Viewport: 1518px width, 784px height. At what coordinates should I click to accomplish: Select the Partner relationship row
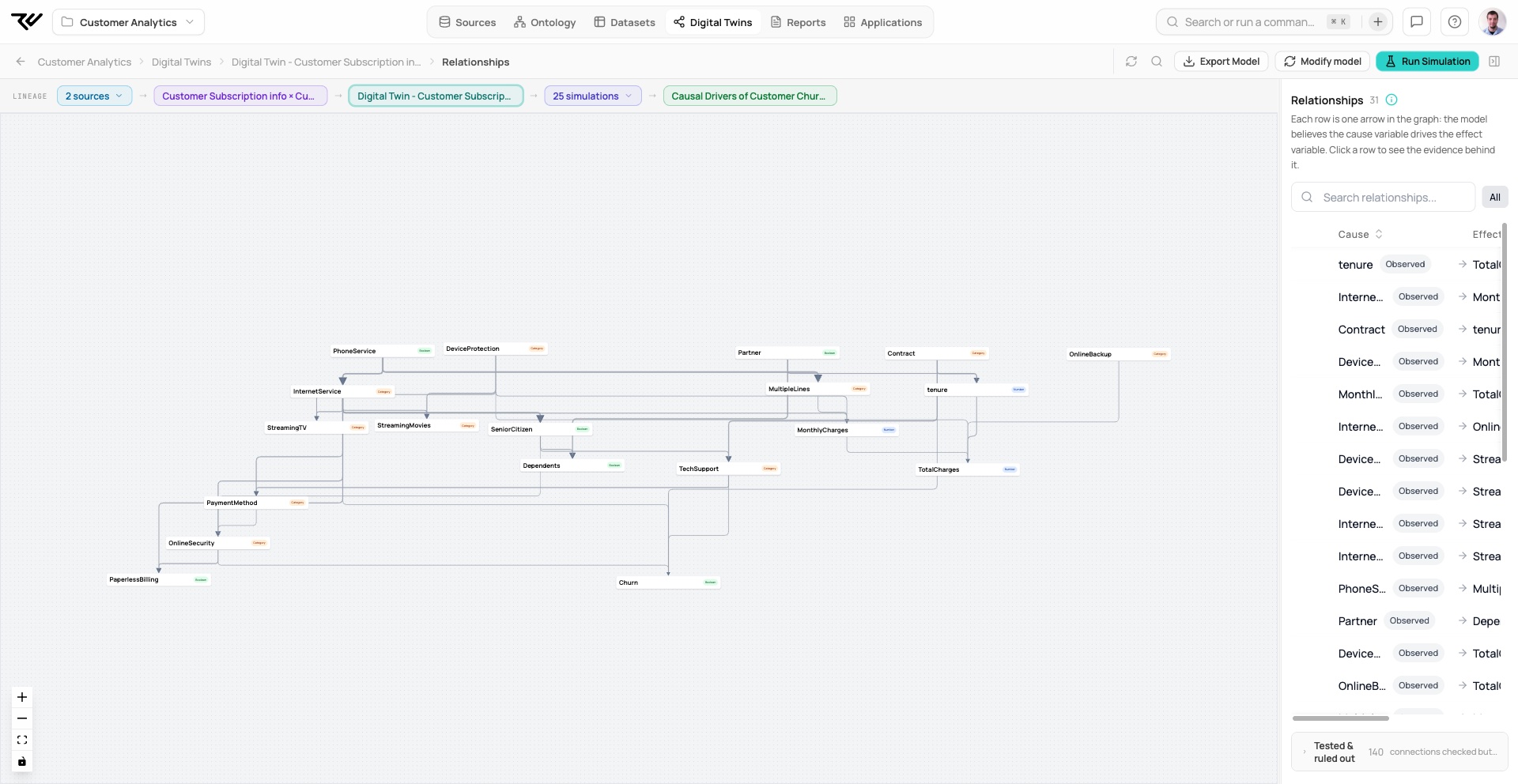coord(1396,621)
